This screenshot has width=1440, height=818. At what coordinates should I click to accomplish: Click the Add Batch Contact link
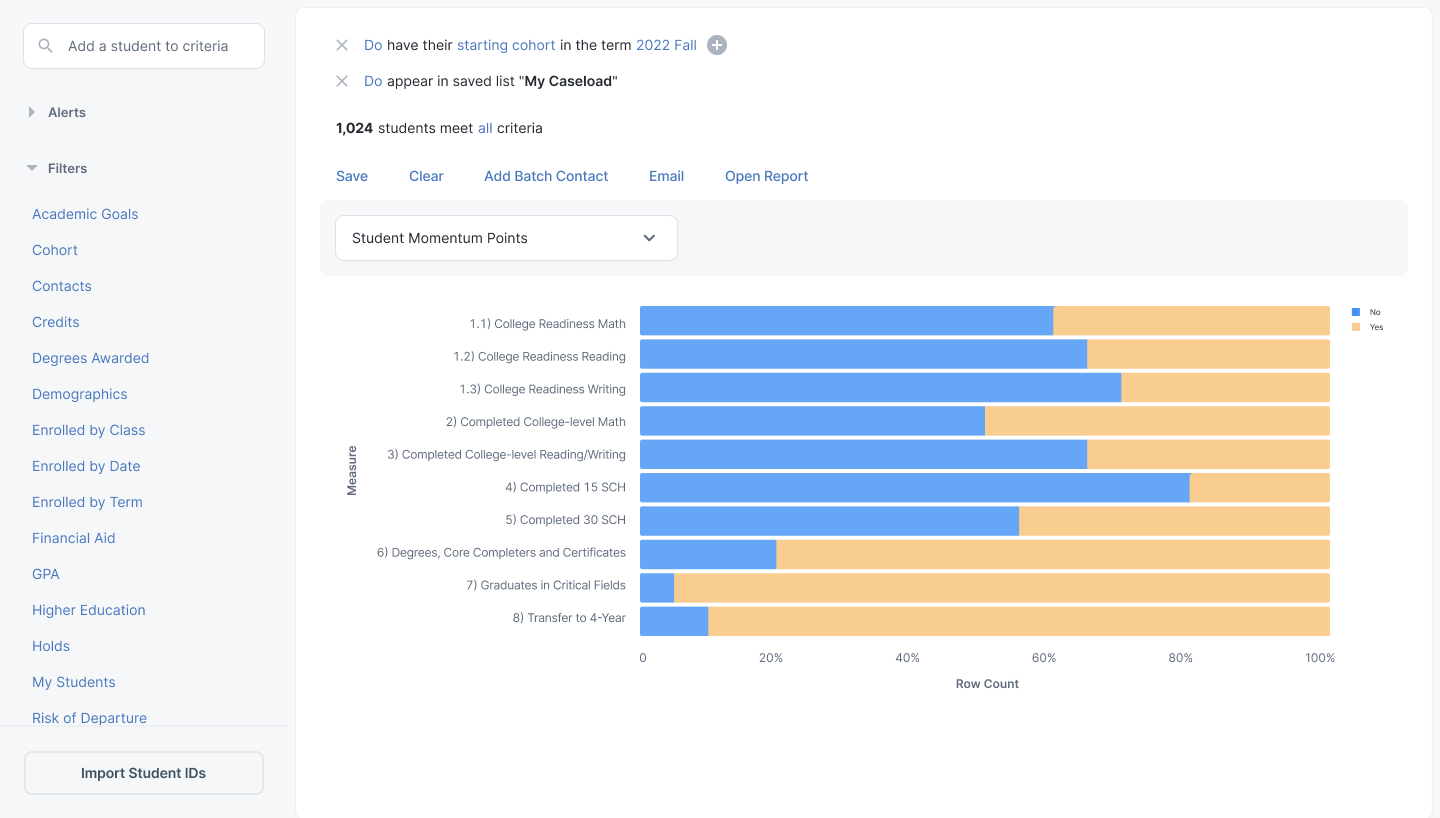[x=546, y=176]
